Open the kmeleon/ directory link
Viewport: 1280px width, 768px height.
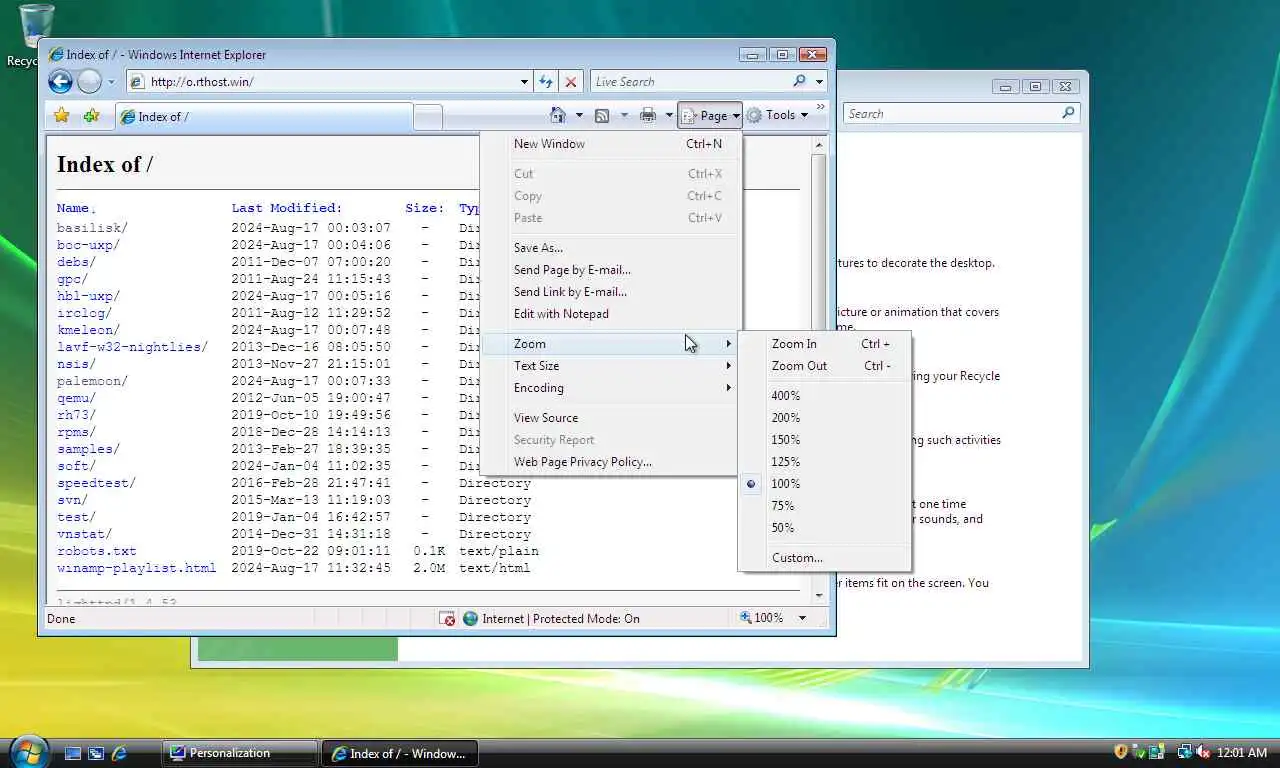point(88,330)
